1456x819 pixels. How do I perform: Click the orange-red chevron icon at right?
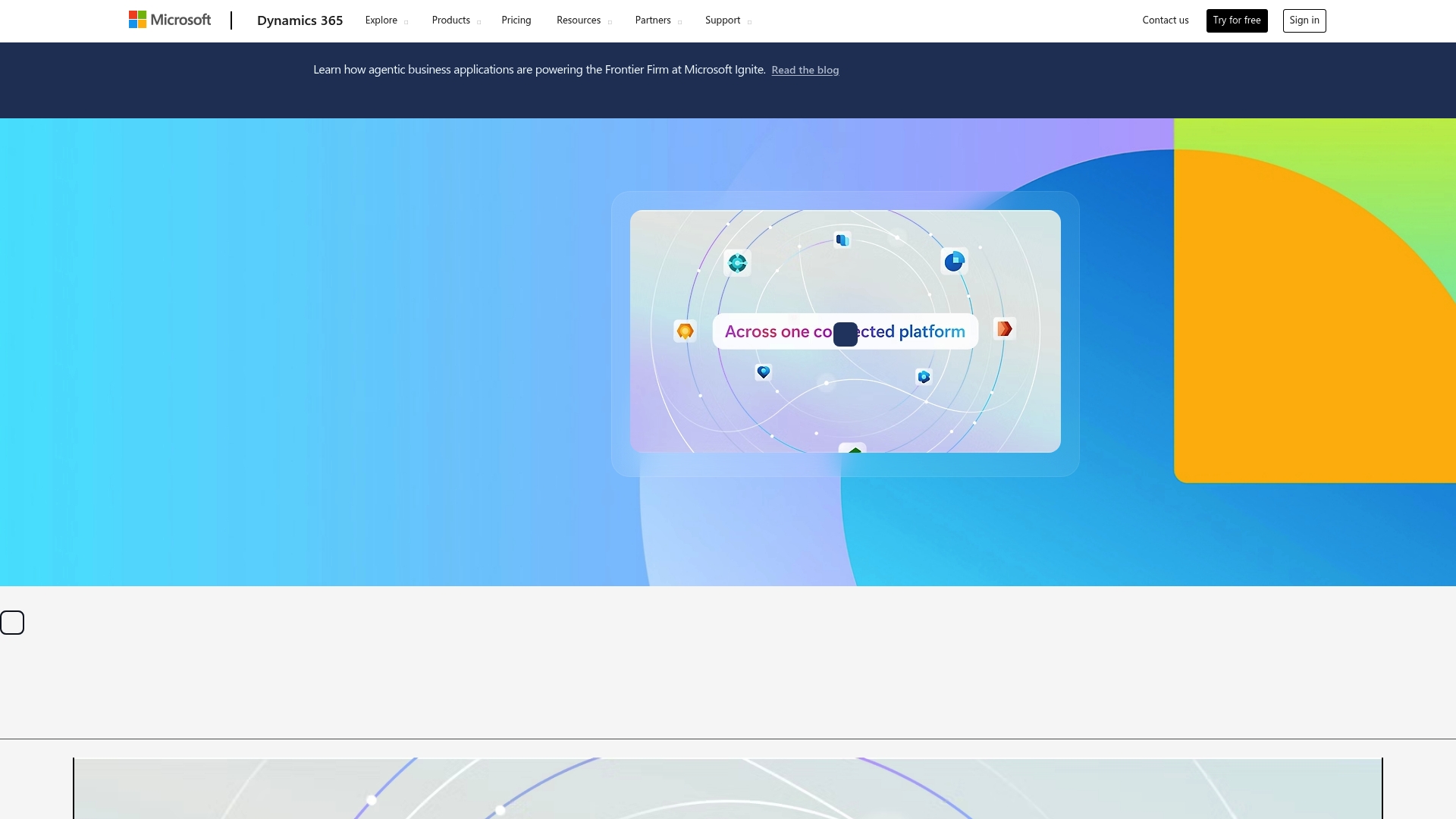(1005, 329)
